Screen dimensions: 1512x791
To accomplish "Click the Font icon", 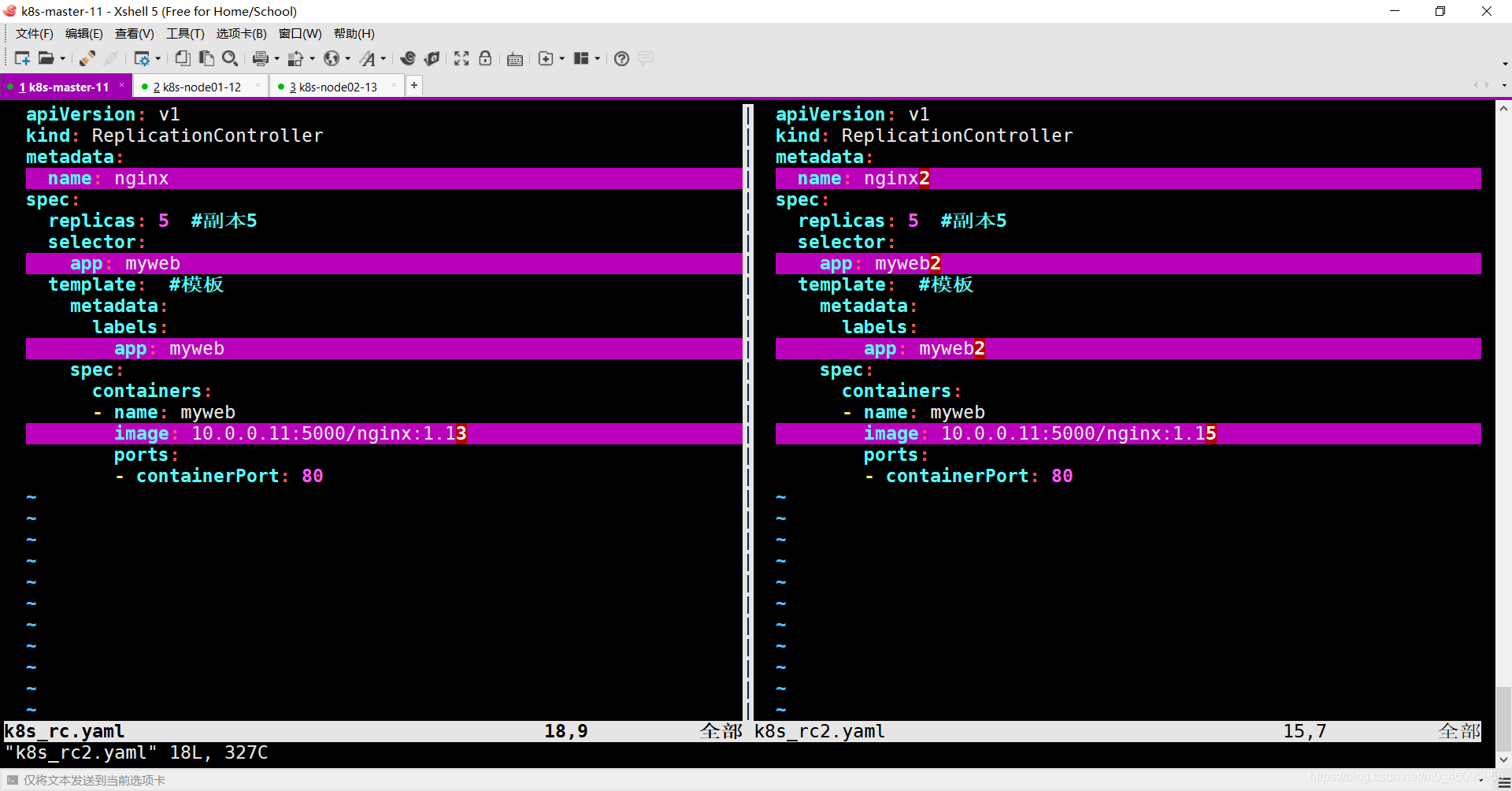I will pyautogui.click(x=368, y=58).
